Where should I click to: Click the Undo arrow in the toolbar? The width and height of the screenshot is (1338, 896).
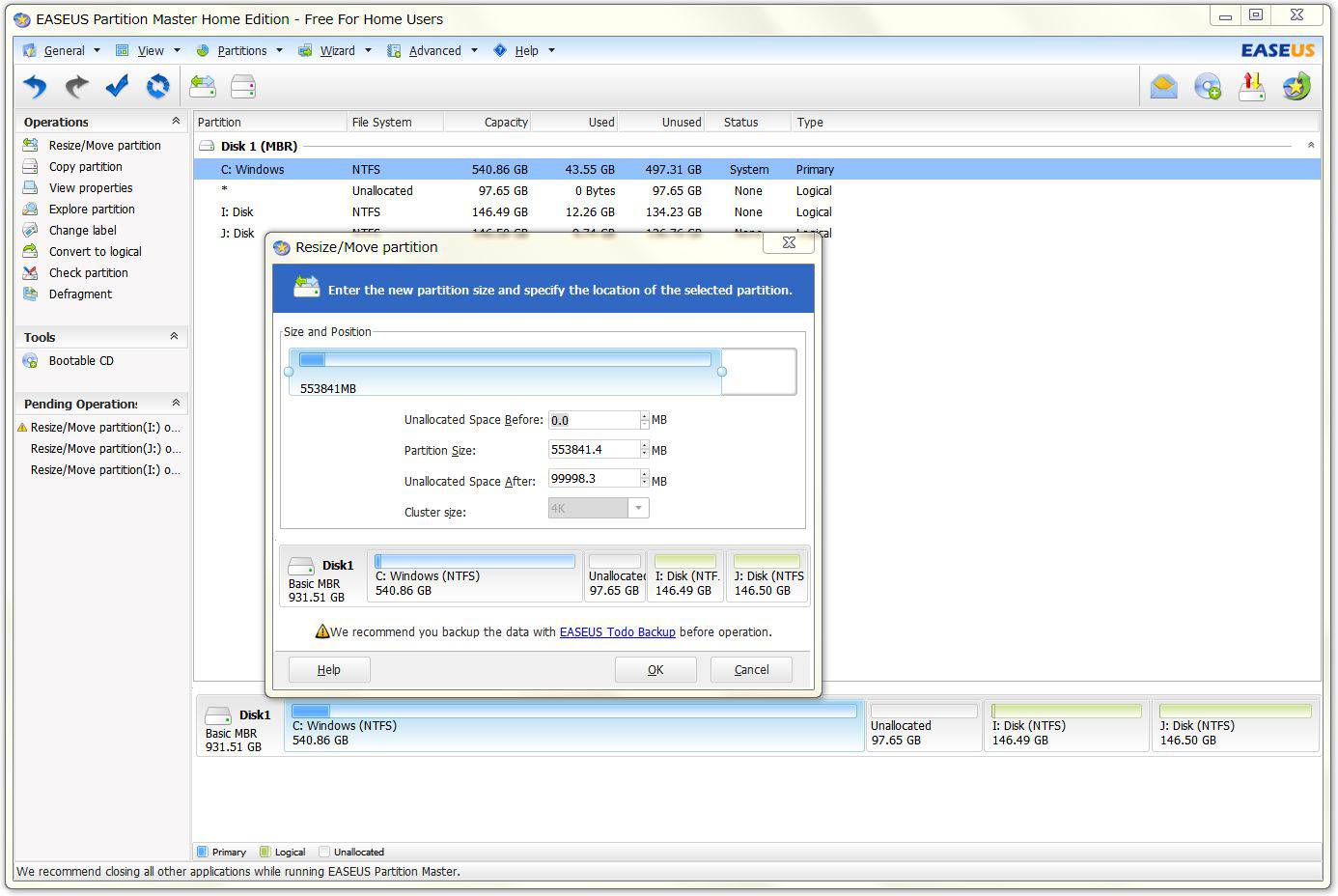pyautogui.click(x=35, y=87)
